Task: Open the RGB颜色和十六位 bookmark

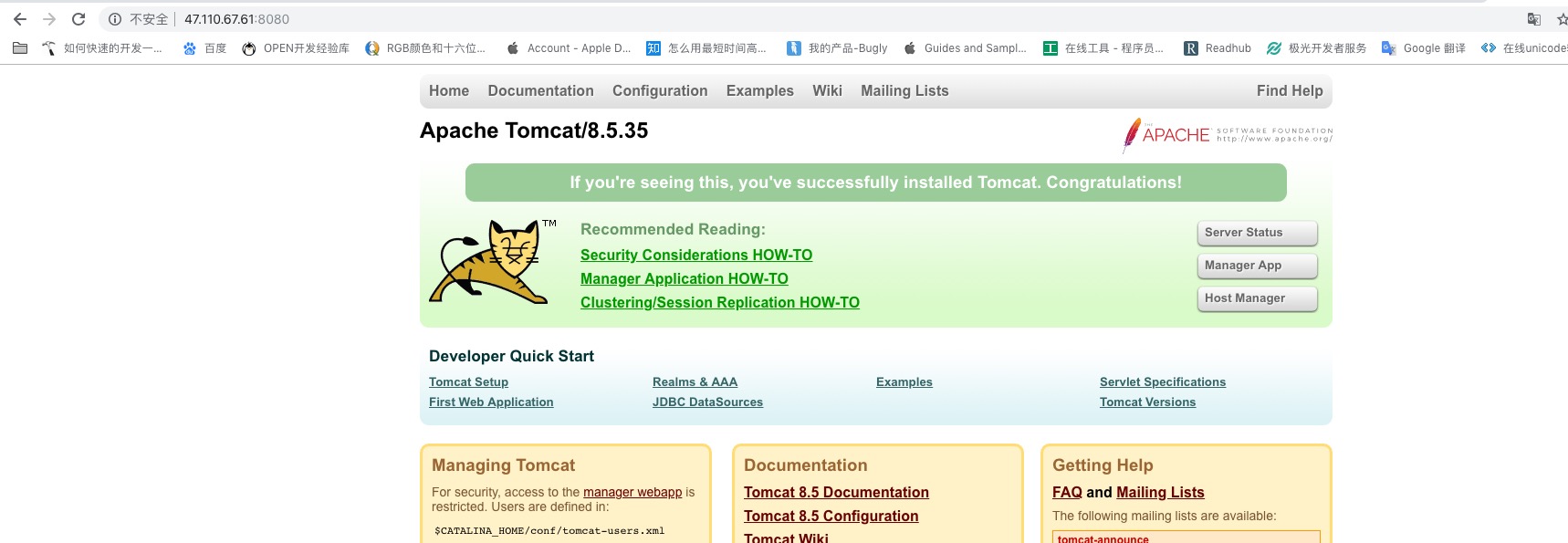Action: pyautogui.click(x=425, y=48)
